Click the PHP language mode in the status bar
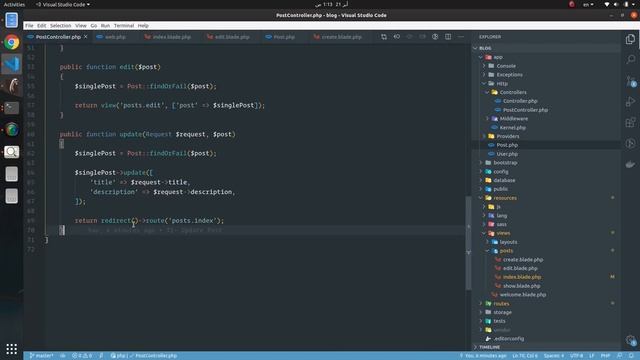 pos(605,356)
